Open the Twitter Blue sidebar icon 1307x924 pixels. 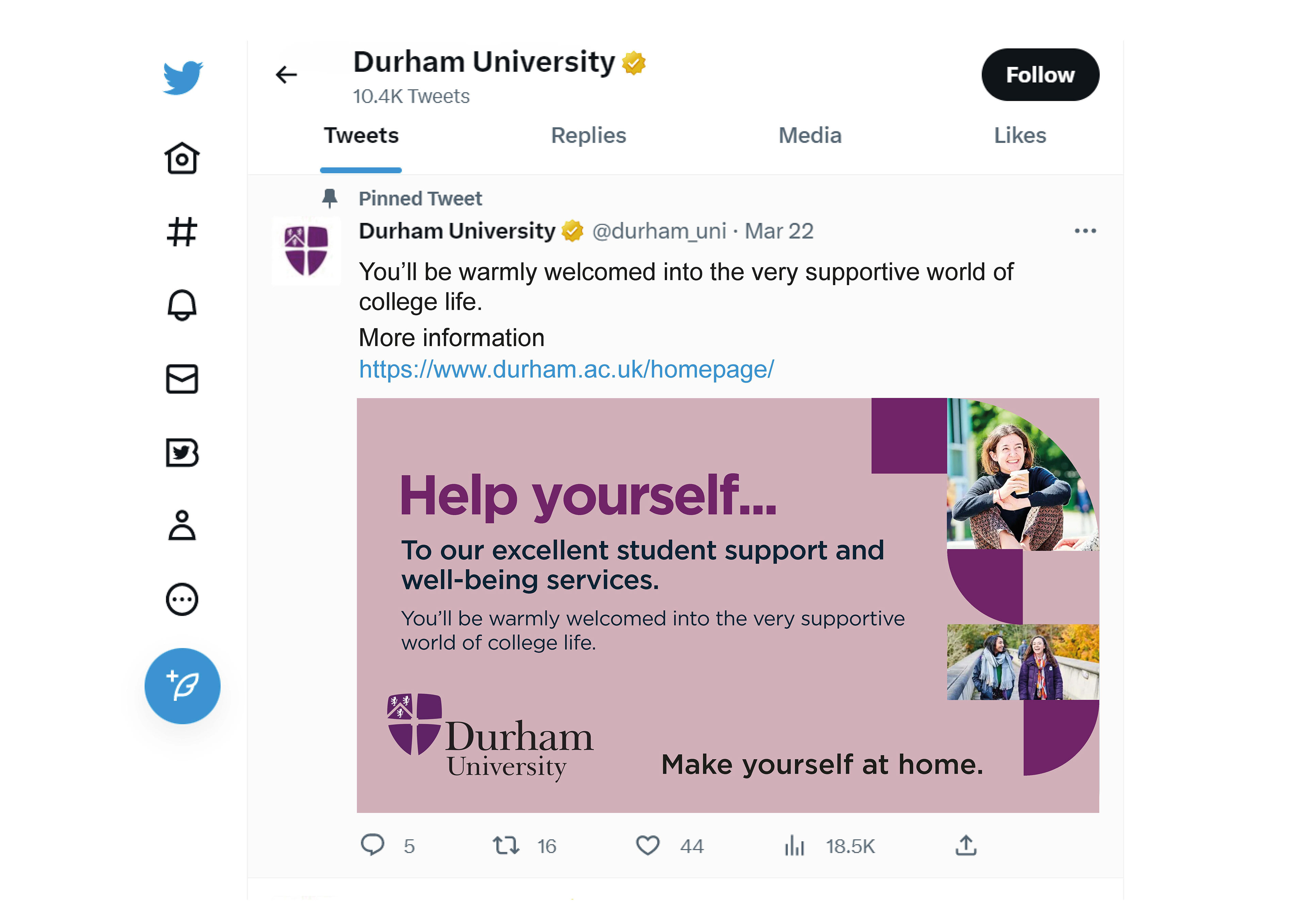(182, 453)
